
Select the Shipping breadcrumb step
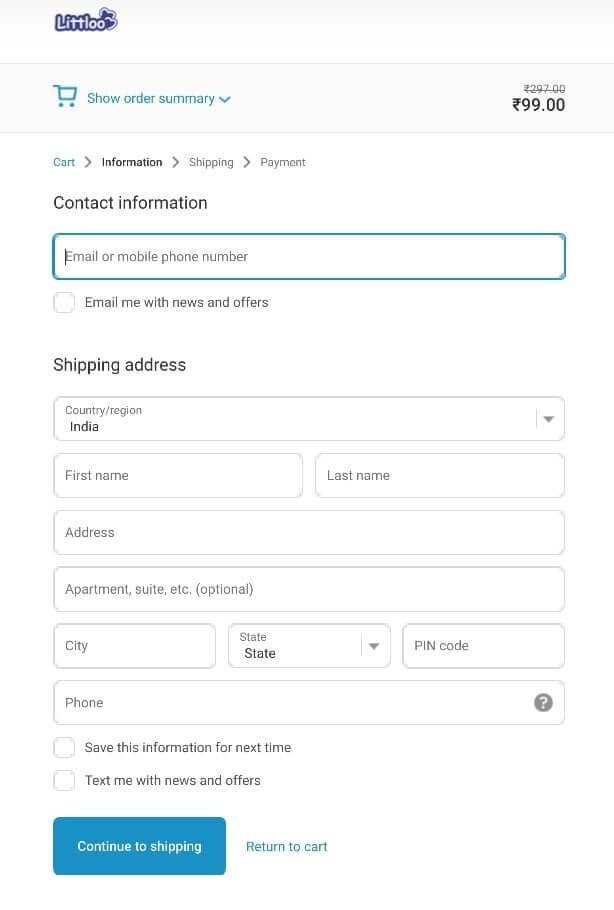pyautogui.click(x=211, y=162)
